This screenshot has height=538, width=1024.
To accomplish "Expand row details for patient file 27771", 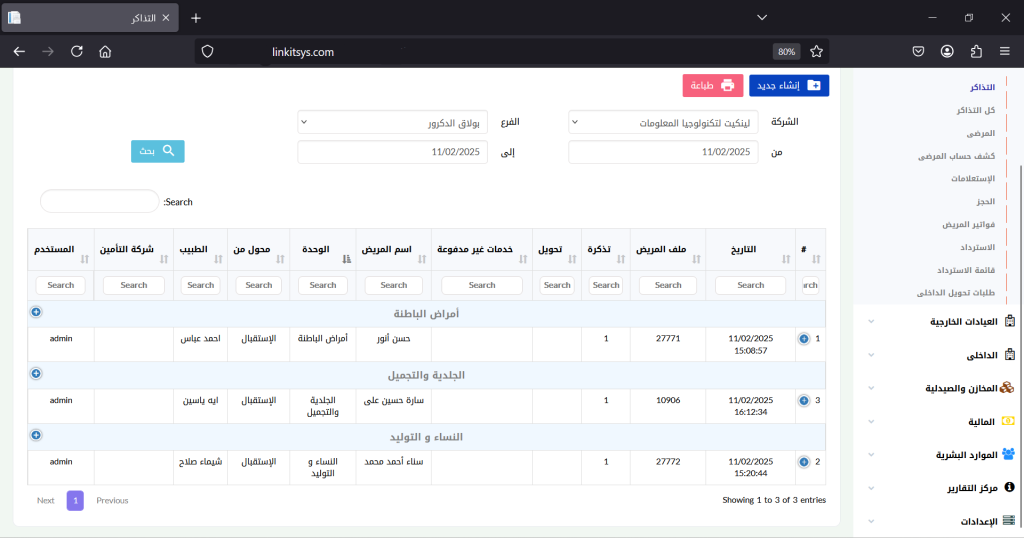I will (804, 339).
